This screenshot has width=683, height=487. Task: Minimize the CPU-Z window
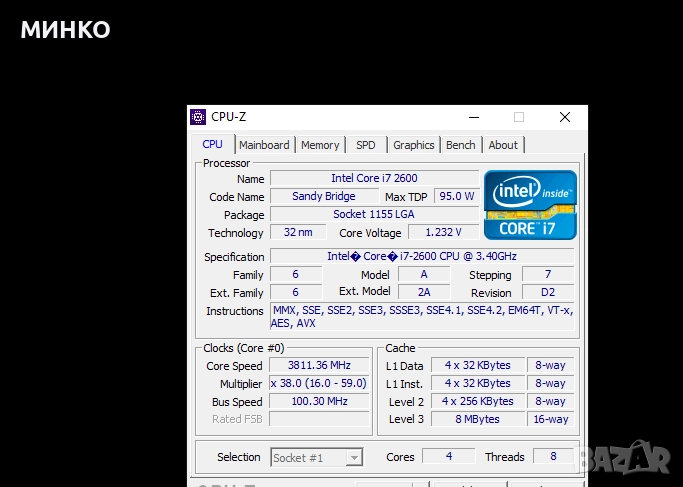coord(473,117)
